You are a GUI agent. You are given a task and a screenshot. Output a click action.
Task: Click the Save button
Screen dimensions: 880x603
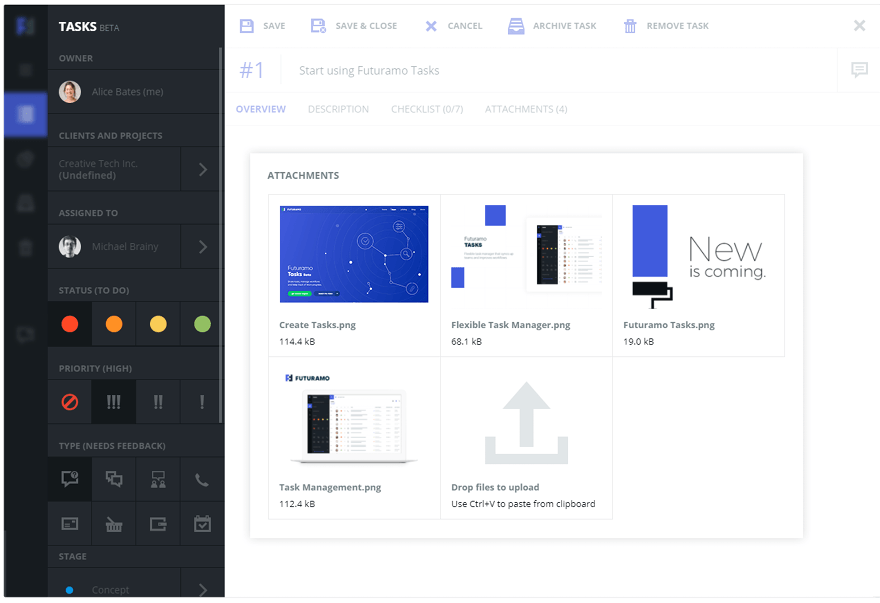(263, 26)
